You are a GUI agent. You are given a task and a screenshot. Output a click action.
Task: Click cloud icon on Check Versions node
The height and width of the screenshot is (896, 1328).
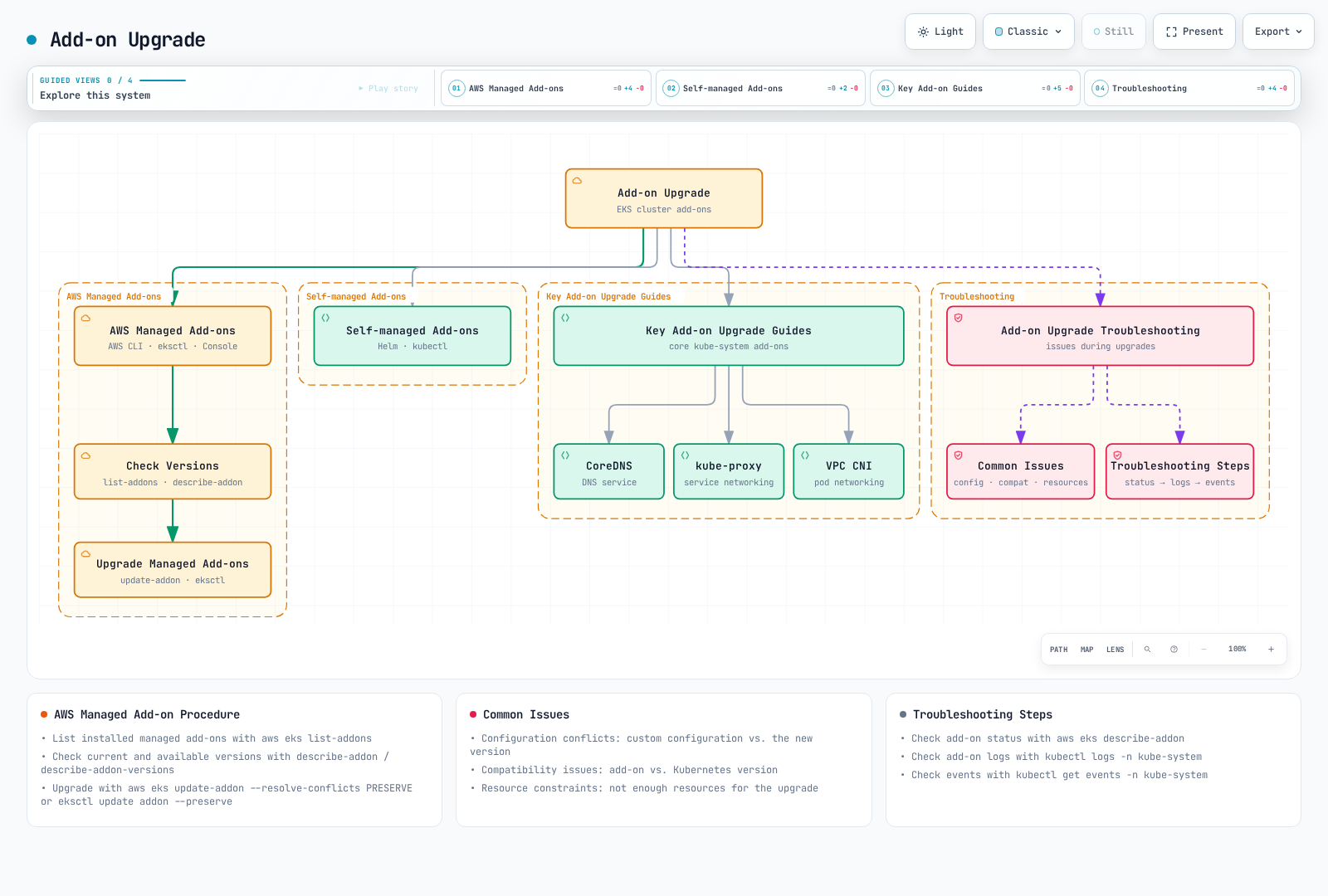pos(85,455)
